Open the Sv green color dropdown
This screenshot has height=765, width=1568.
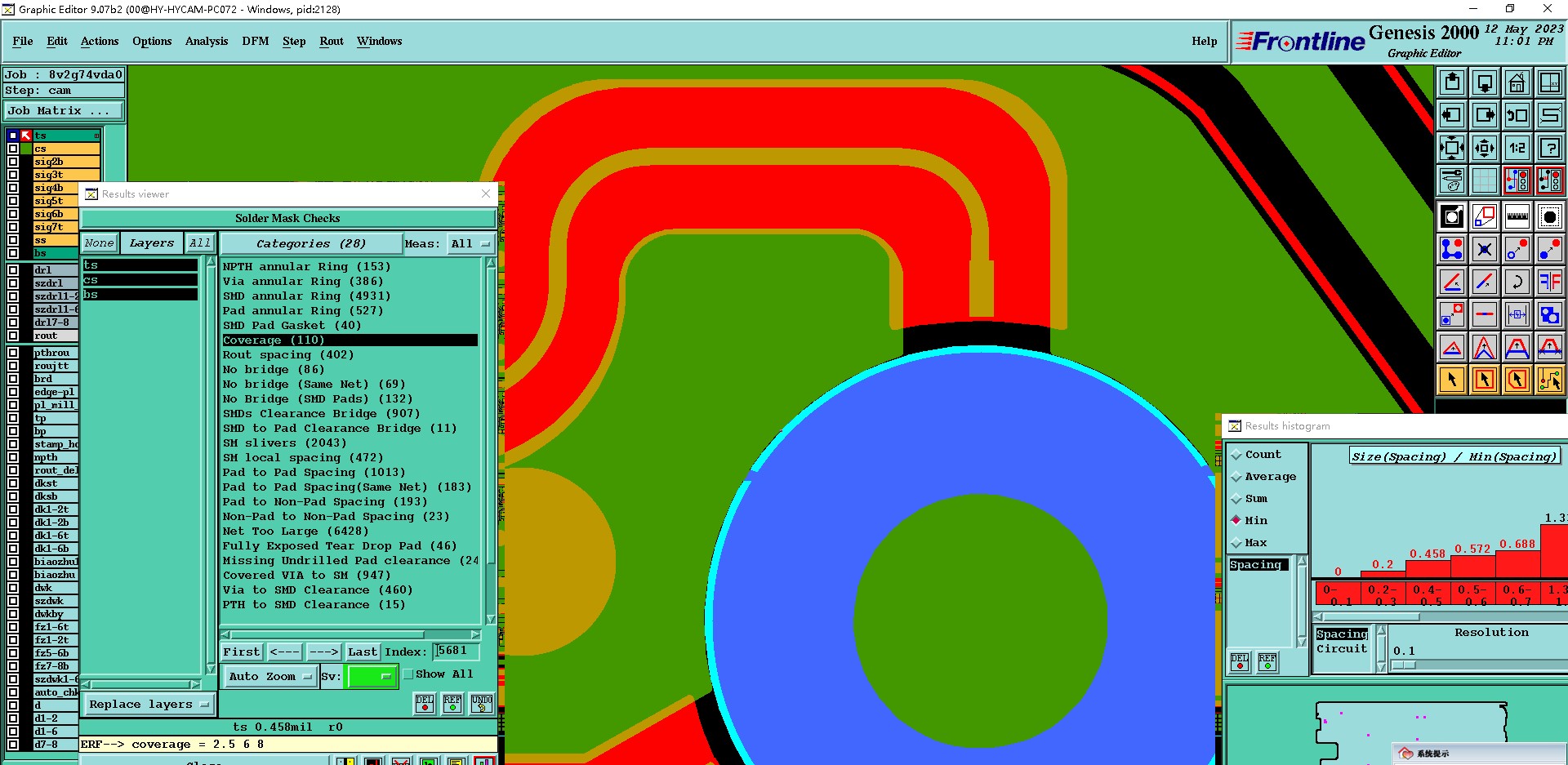point(372,677)
